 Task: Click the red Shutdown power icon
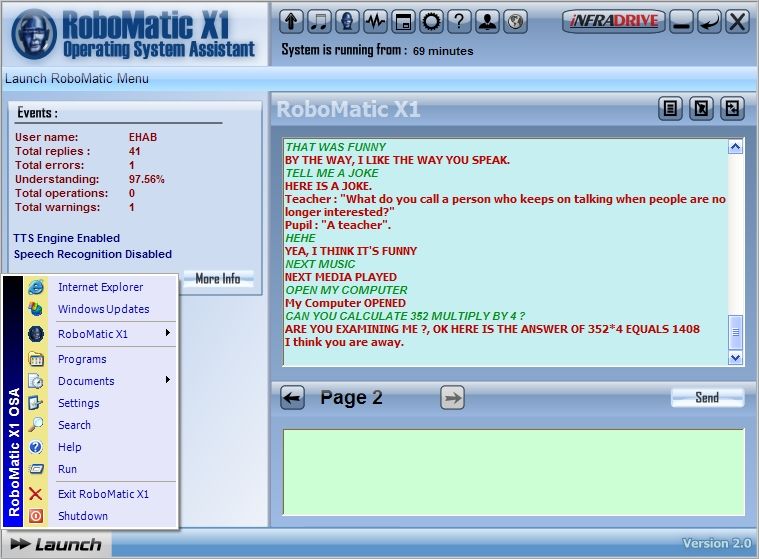click(36, 516)
